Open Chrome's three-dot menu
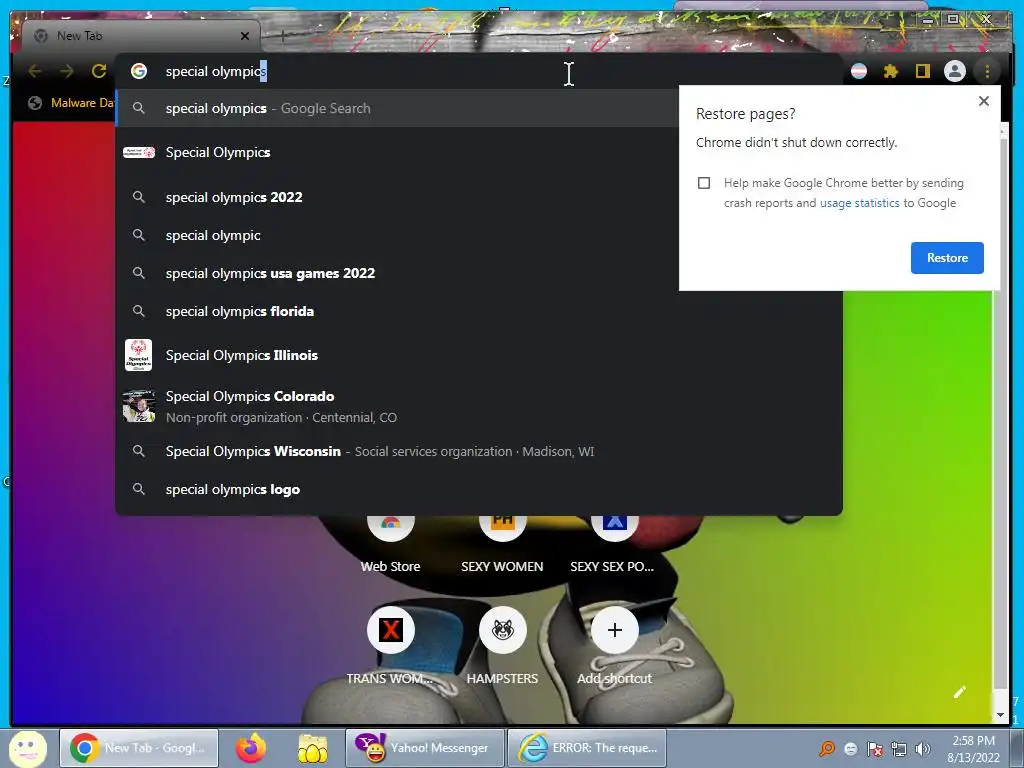 987,71
